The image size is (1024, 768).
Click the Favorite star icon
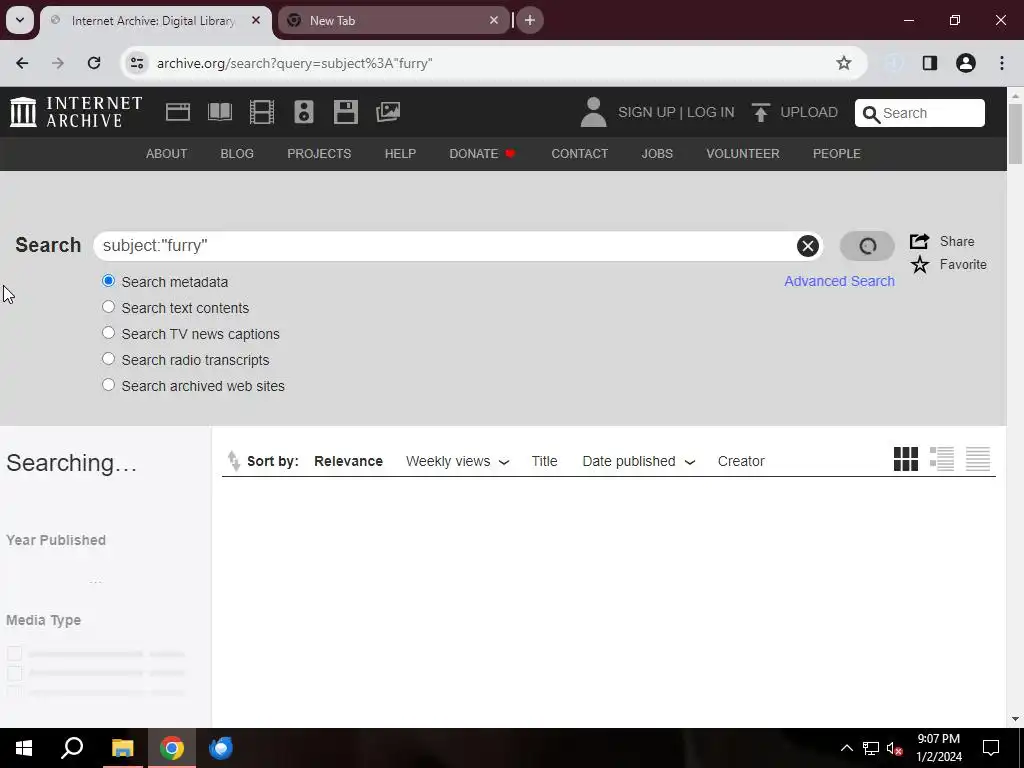[920, 264]
